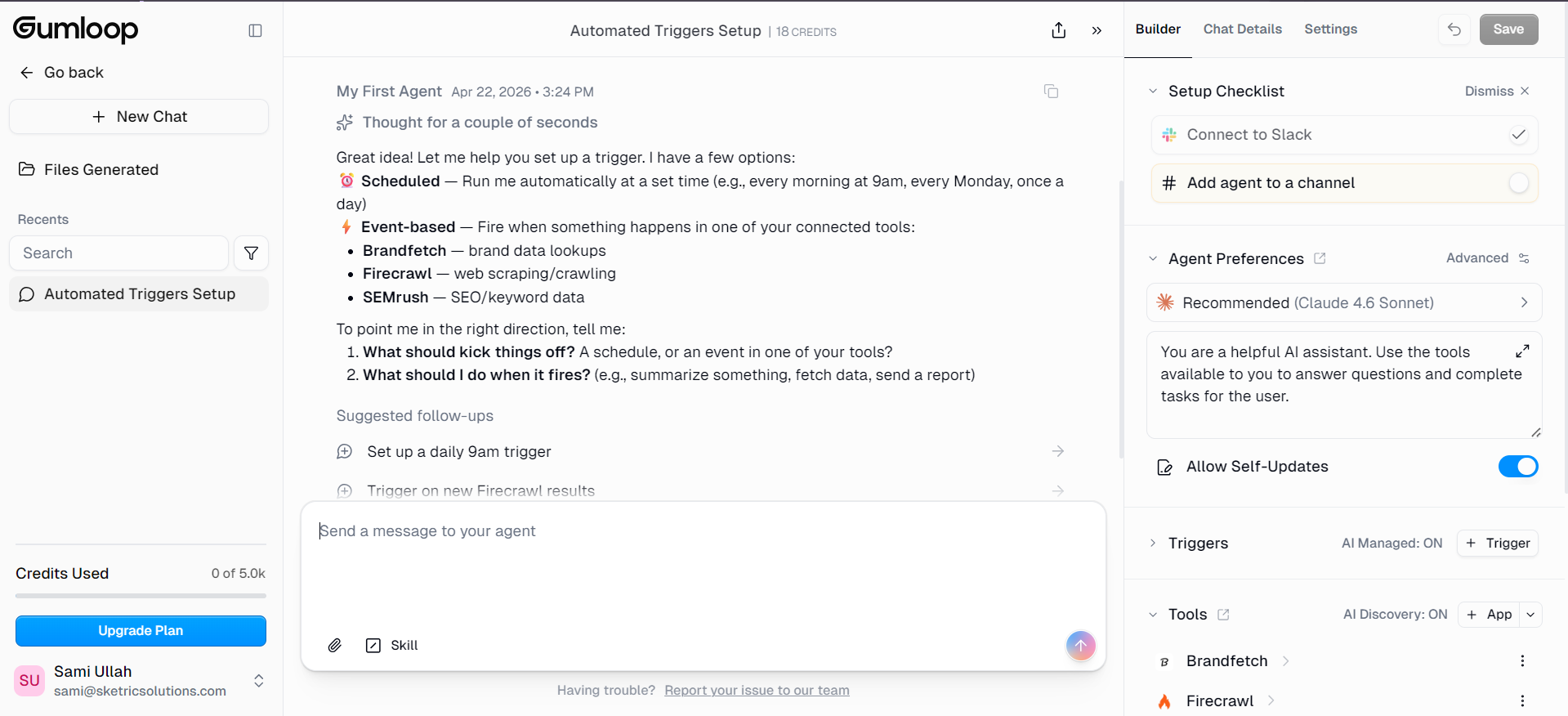This screenshot has width=1568, height=716.
Task: Switch to the Chat Details tab
Action: click(x=1242, y=29)
